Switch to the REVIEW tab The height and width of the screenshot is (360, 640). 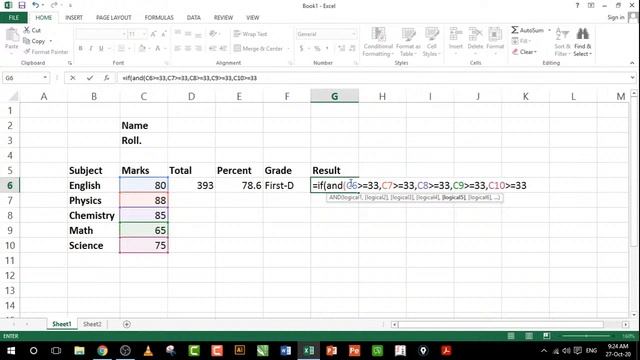click(223, 18)
